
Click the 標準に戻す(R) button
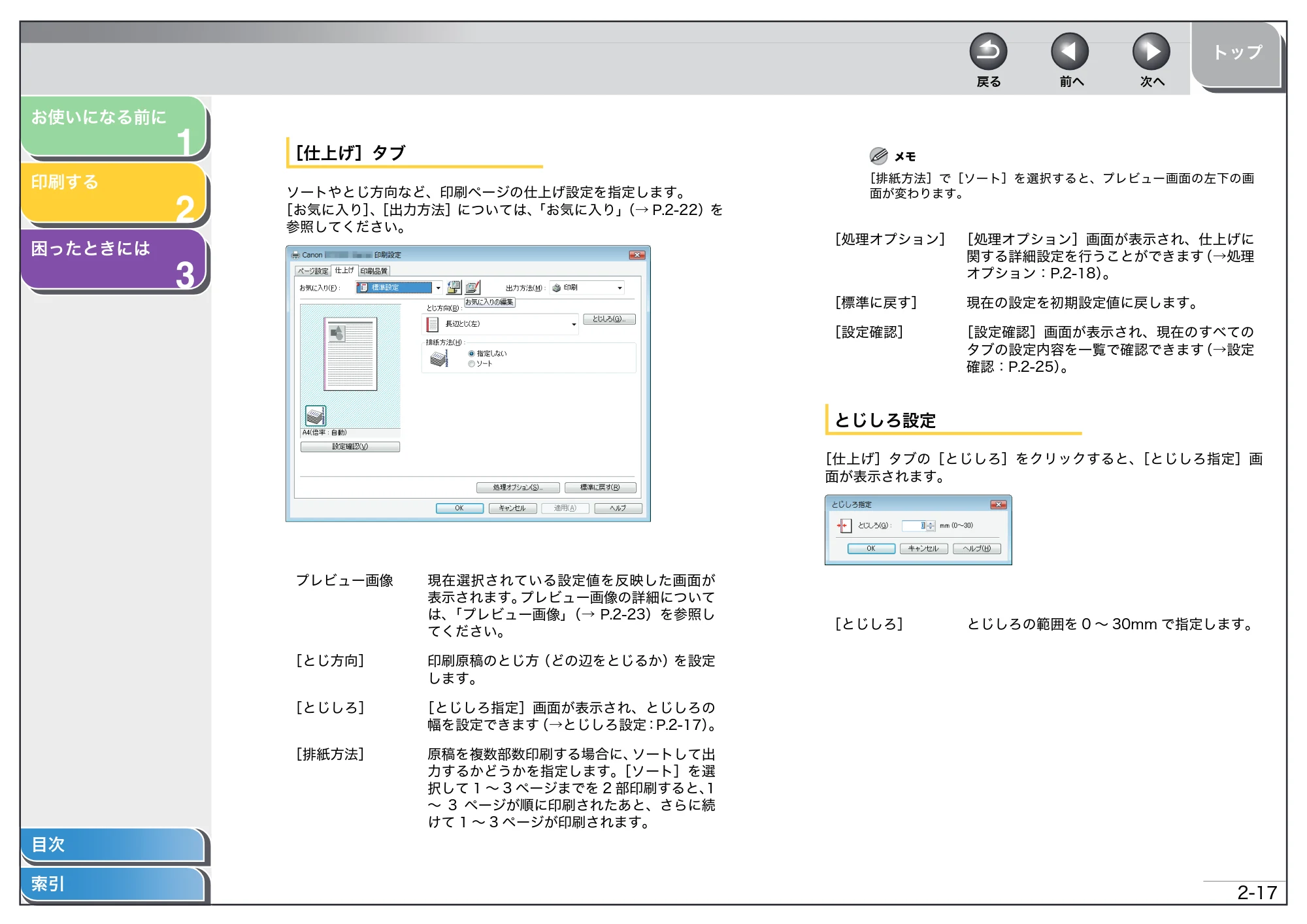600,487
